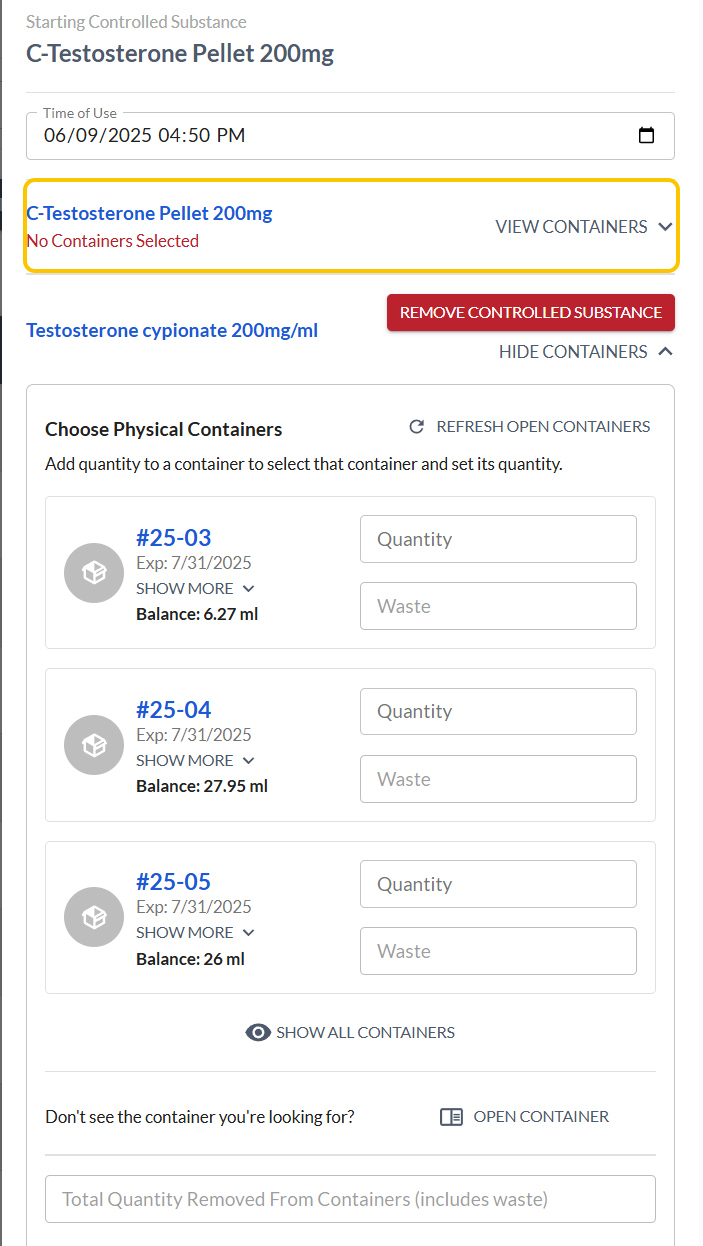Open the Testosterone cypionate 200mg/ml link

pos(172,331)
